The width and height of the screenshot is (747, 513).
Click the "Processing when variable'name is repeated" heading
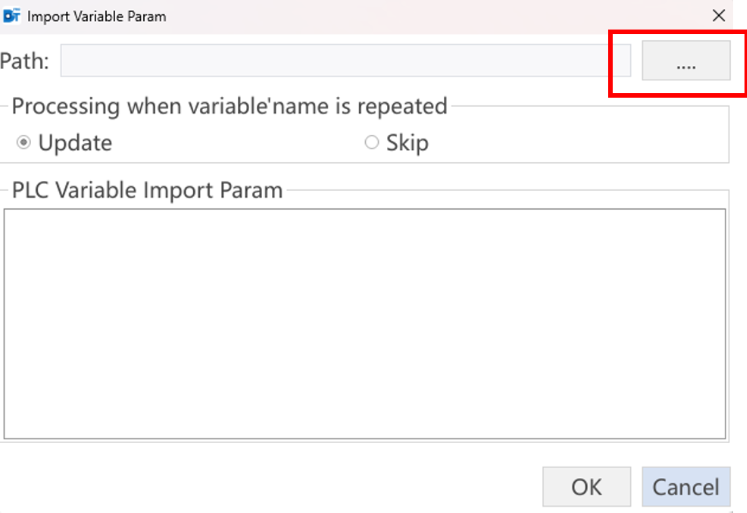click(229, 106)
